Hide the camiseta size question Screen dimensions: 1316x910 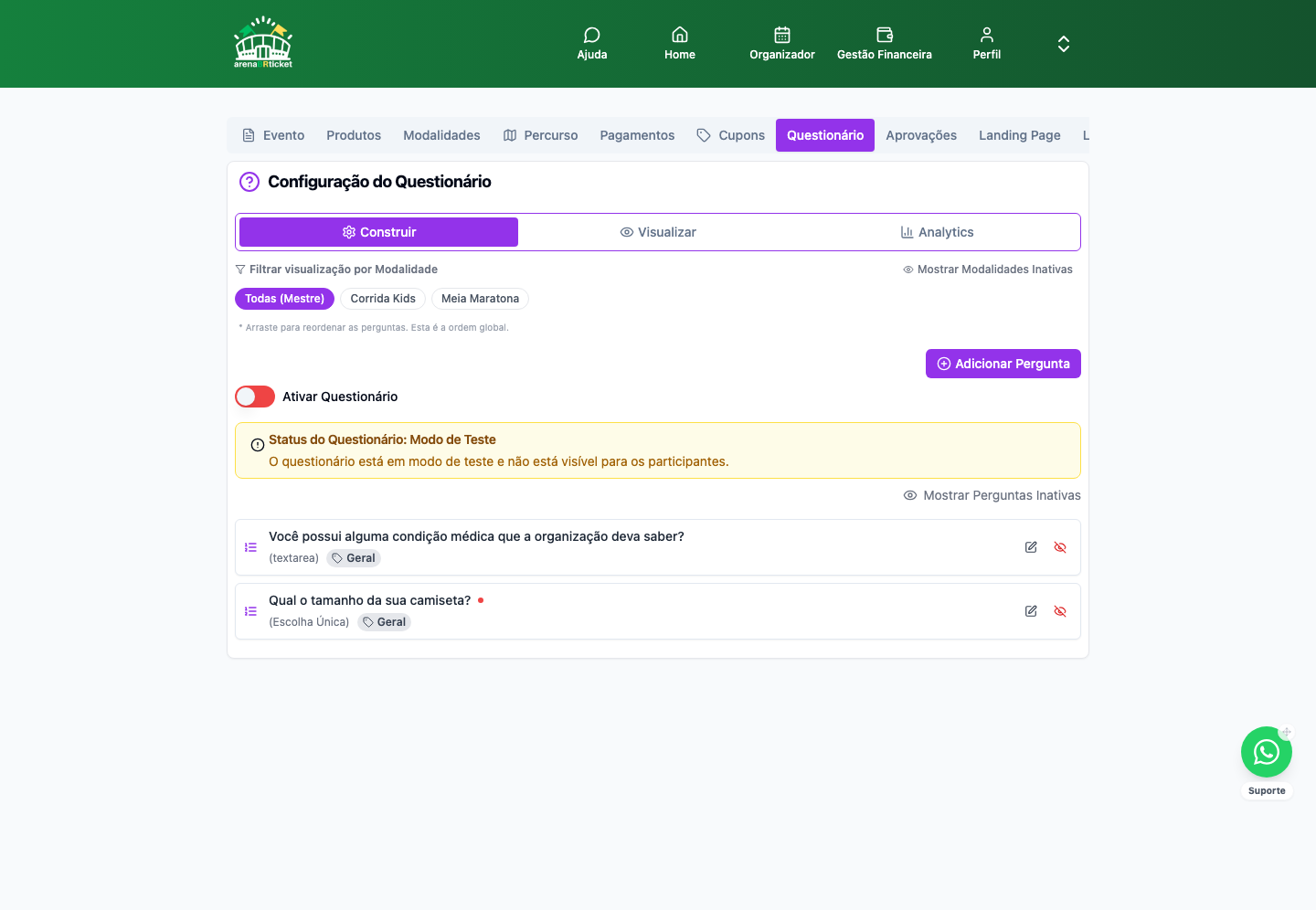tap(1060, 611)
